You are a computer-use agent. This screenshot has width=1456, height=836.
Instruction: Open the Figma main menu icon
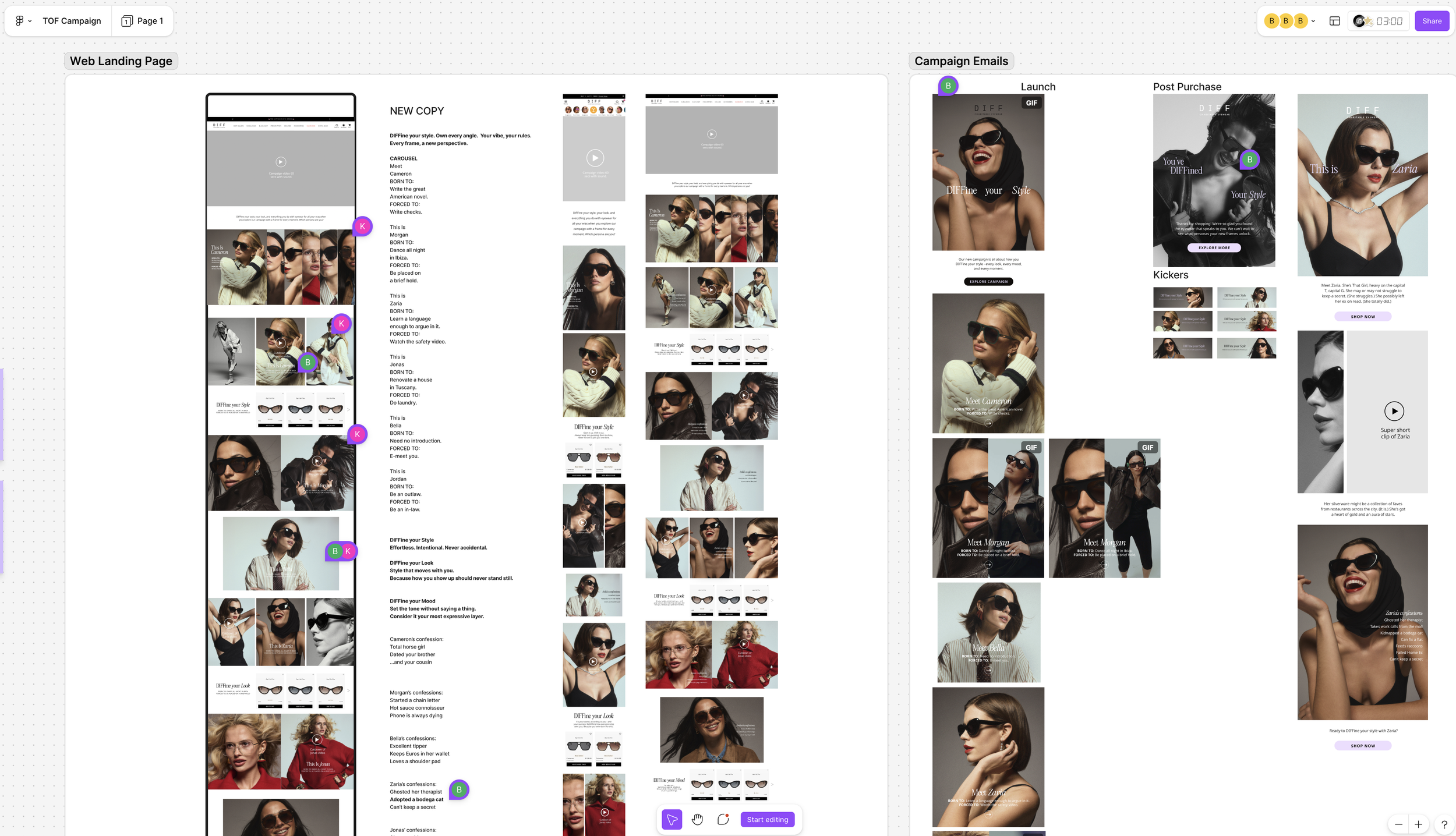(19, 21)
